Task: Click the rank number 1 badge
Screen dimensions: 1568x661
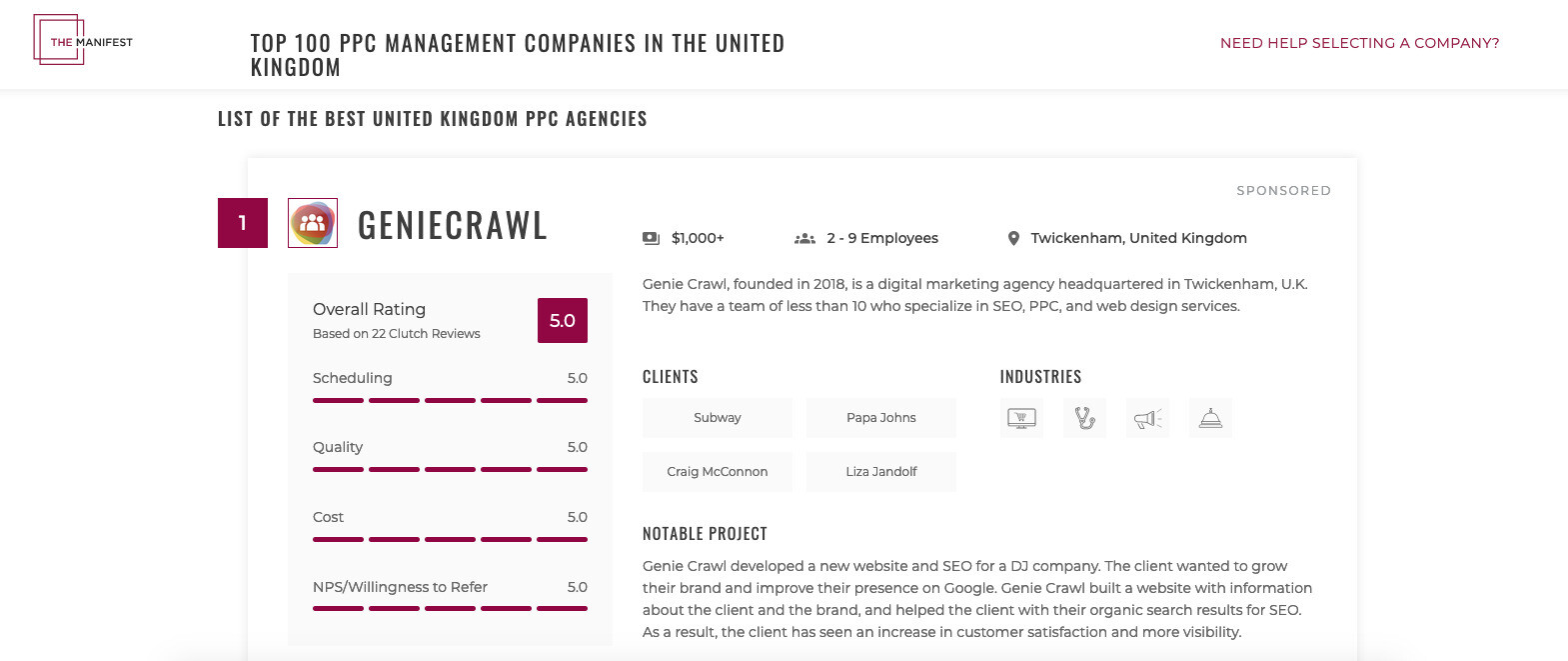Action: [x=243, y=223]
